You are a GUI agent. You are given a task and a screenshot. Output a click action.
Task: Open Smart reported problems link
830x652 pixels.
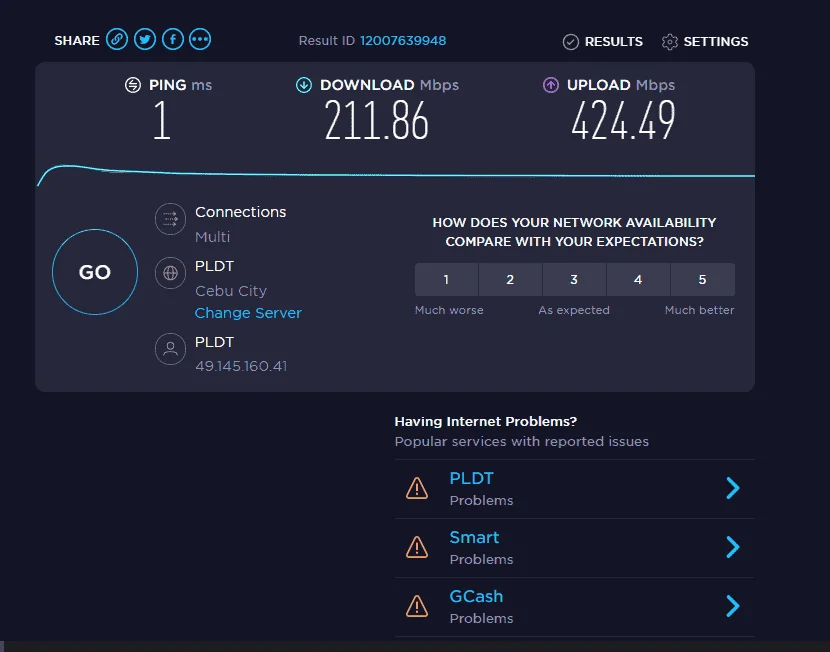pyautogui.click(x=474, y=538)
